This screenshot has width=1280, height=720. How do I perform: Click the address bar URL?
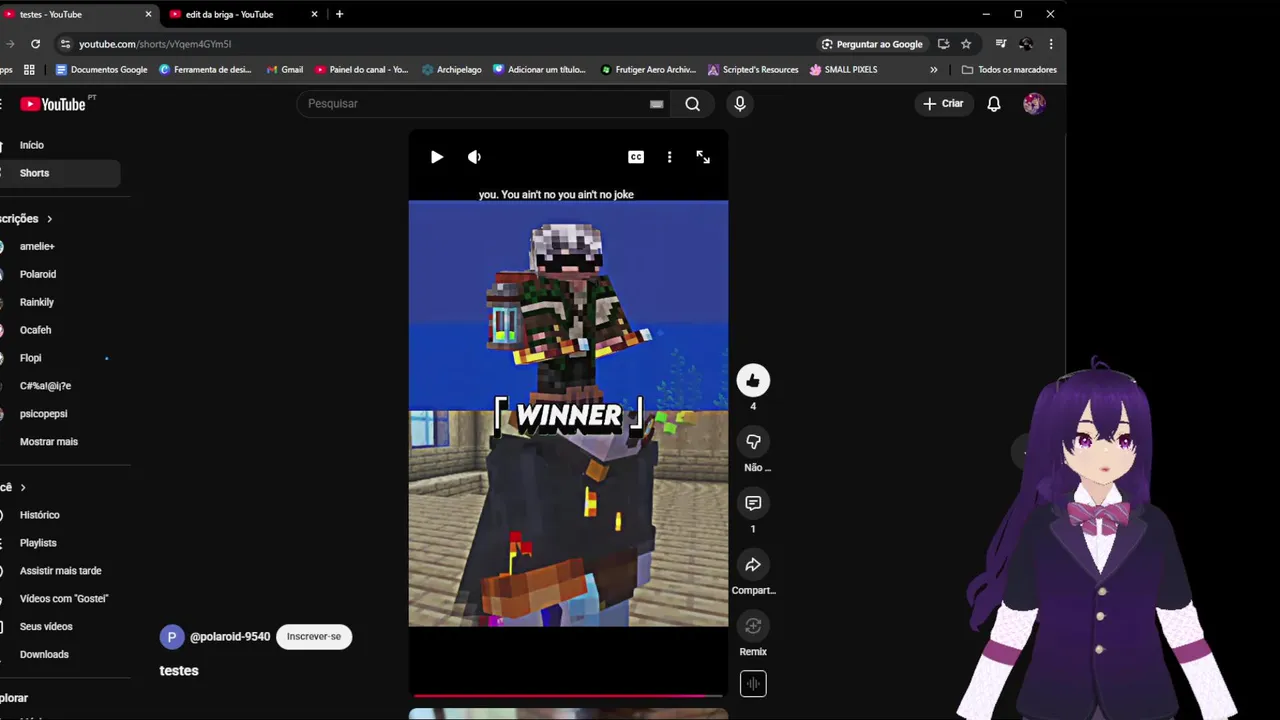[x=155, y=44]
